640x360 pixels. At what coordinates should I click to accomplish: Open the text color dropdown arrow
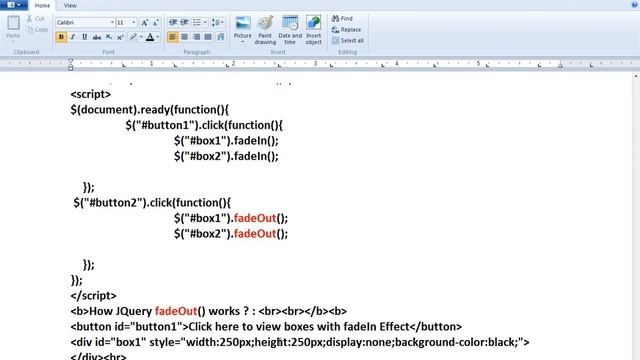click(x=158, y=37)
